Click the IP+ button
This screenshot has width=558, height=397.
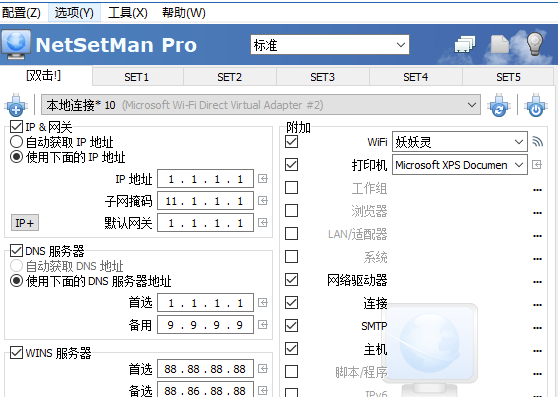point(25,223)
